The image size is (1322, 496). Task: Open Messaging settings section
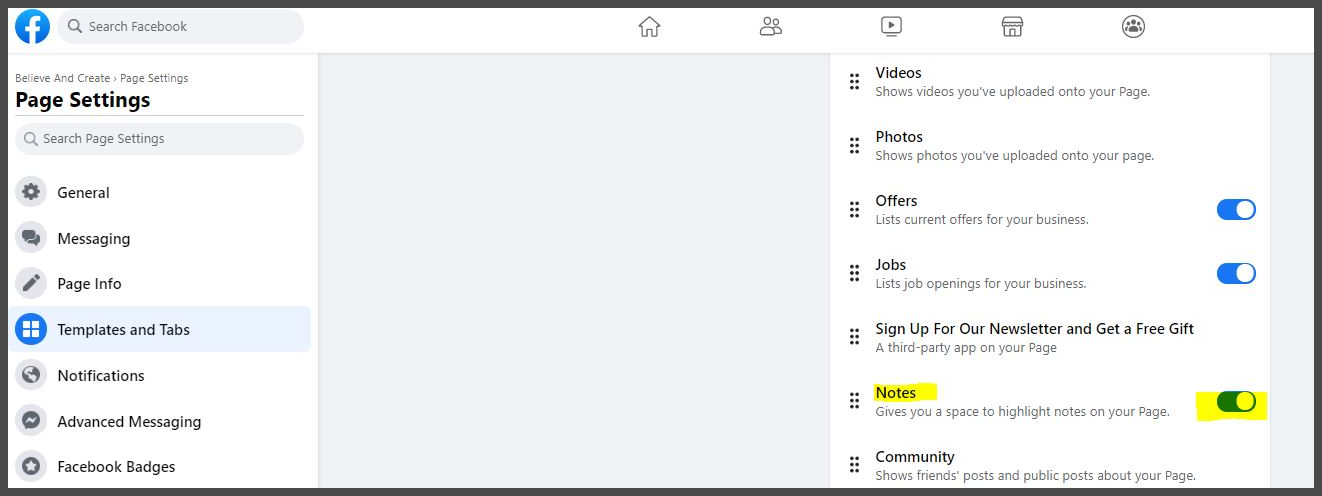160,238
